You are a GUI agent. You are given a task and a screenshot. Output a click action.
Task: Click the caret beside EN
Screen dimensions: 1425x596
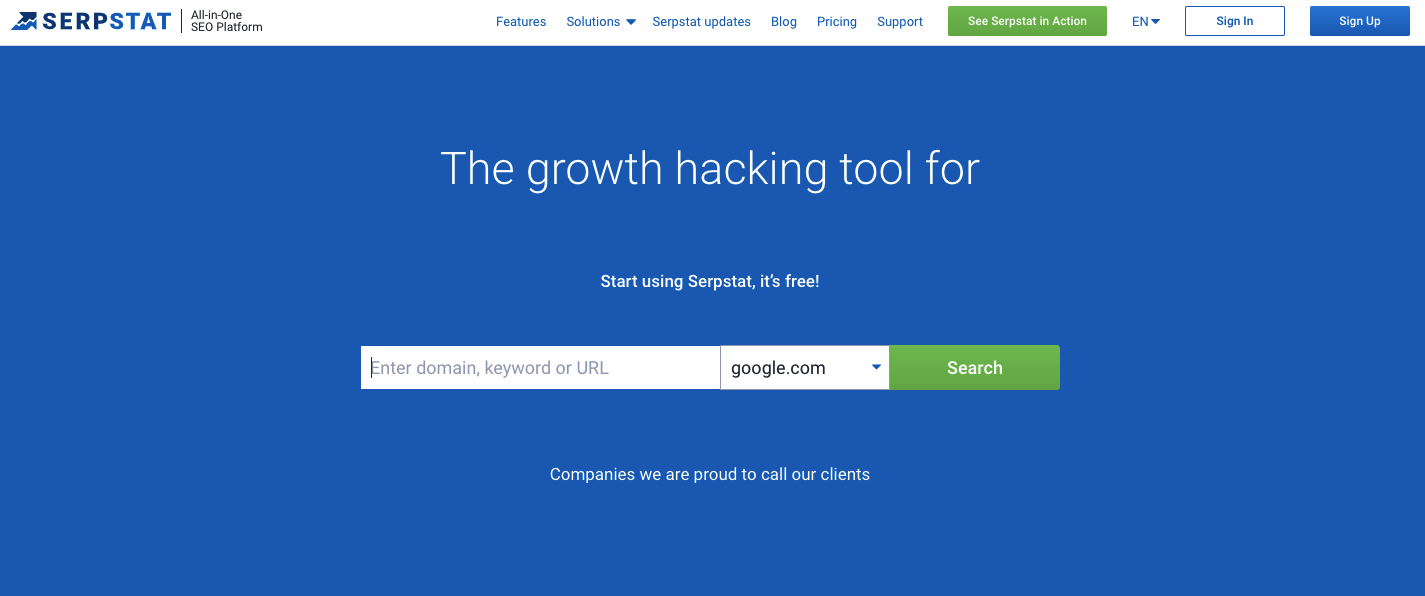(1156, 22)
